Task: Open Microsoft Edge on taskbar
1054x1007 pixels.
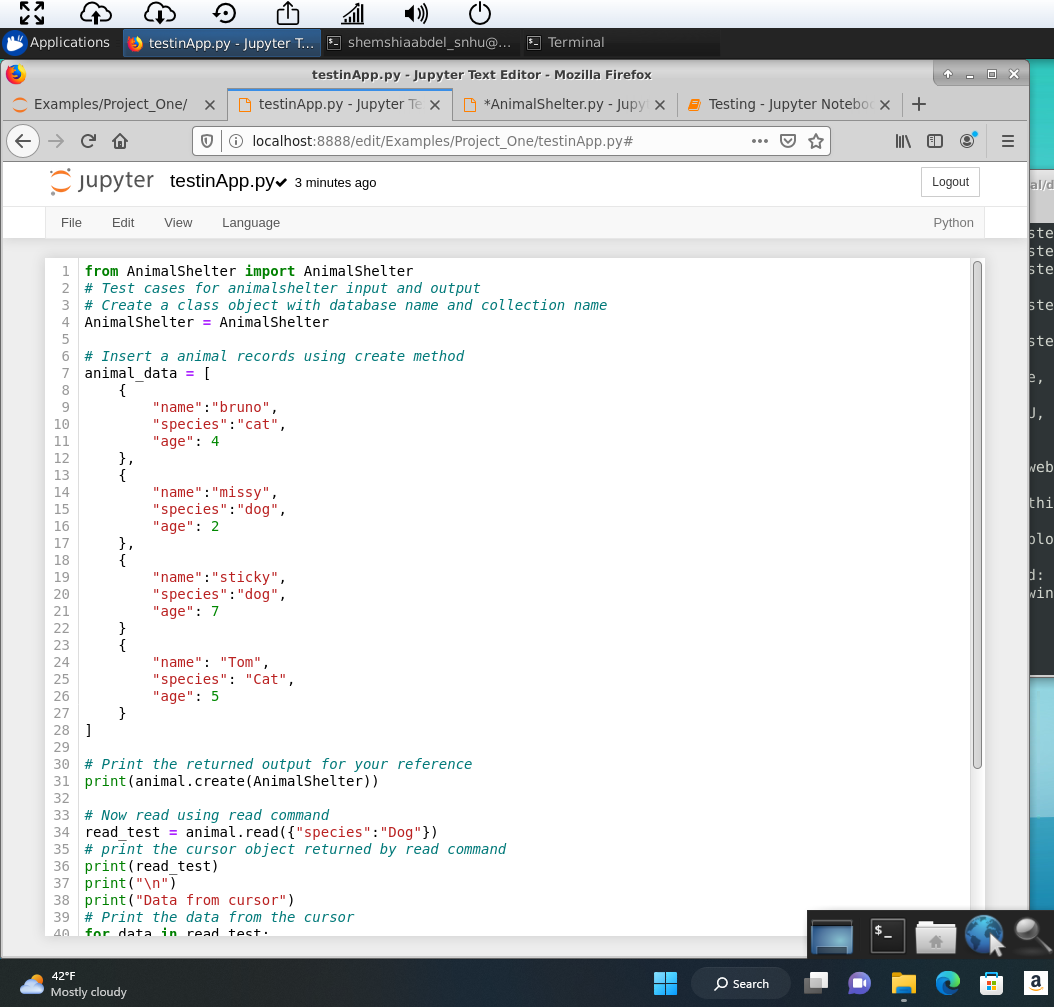Action: point(948,983)
